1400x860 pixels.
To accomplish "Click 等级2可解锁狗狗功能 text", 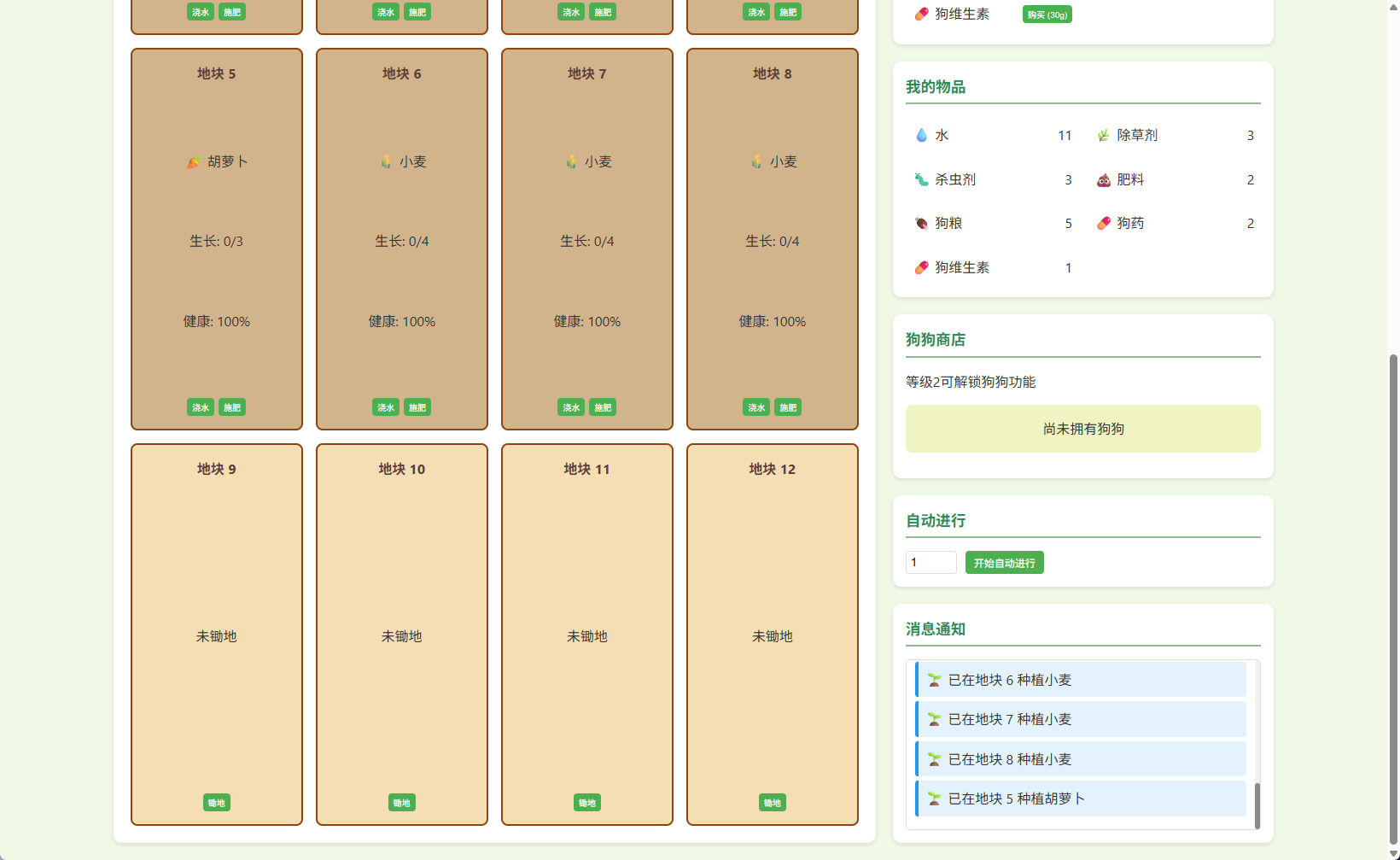I will [x=971, y=382].
